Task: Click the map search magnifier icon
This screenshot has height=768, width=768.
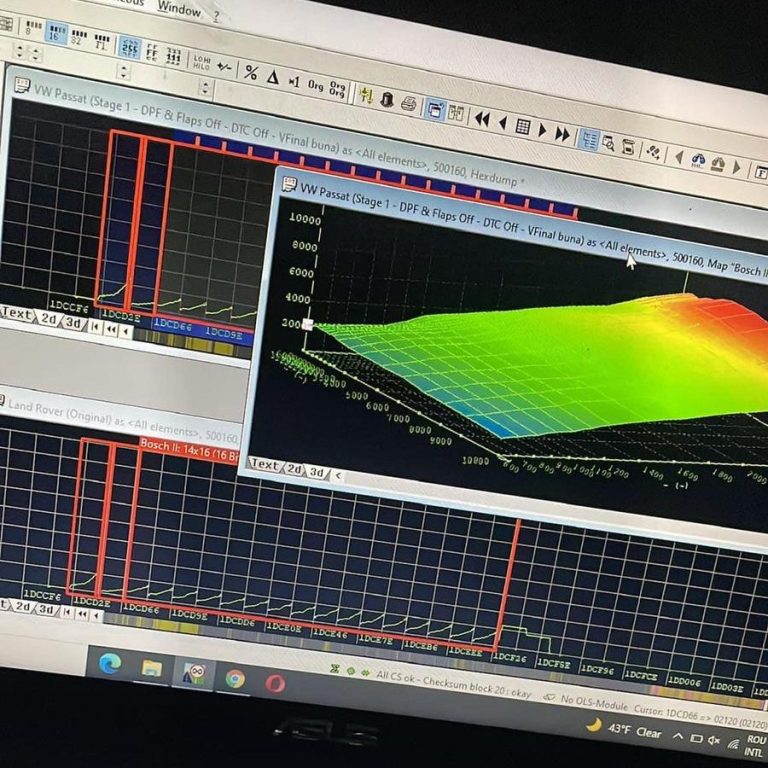Action: 608,144
